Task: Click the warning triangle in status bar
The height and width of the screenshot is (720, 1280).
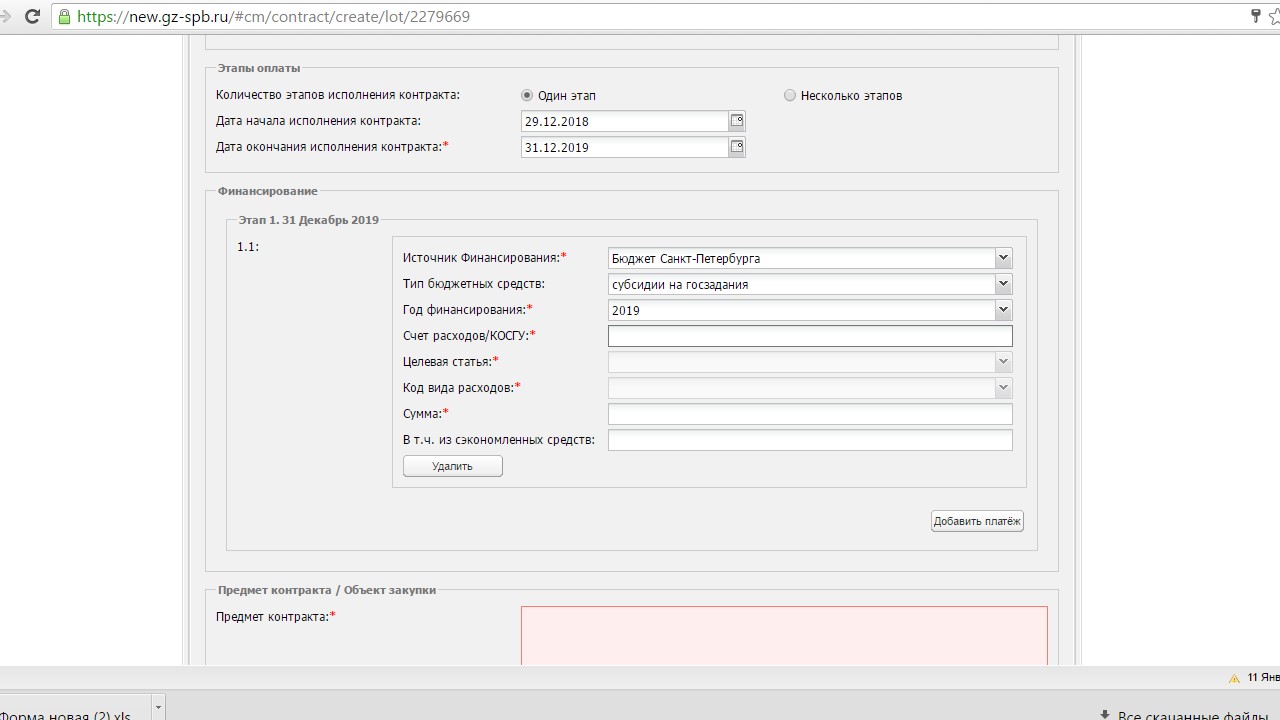Action: click(1234, 678)
